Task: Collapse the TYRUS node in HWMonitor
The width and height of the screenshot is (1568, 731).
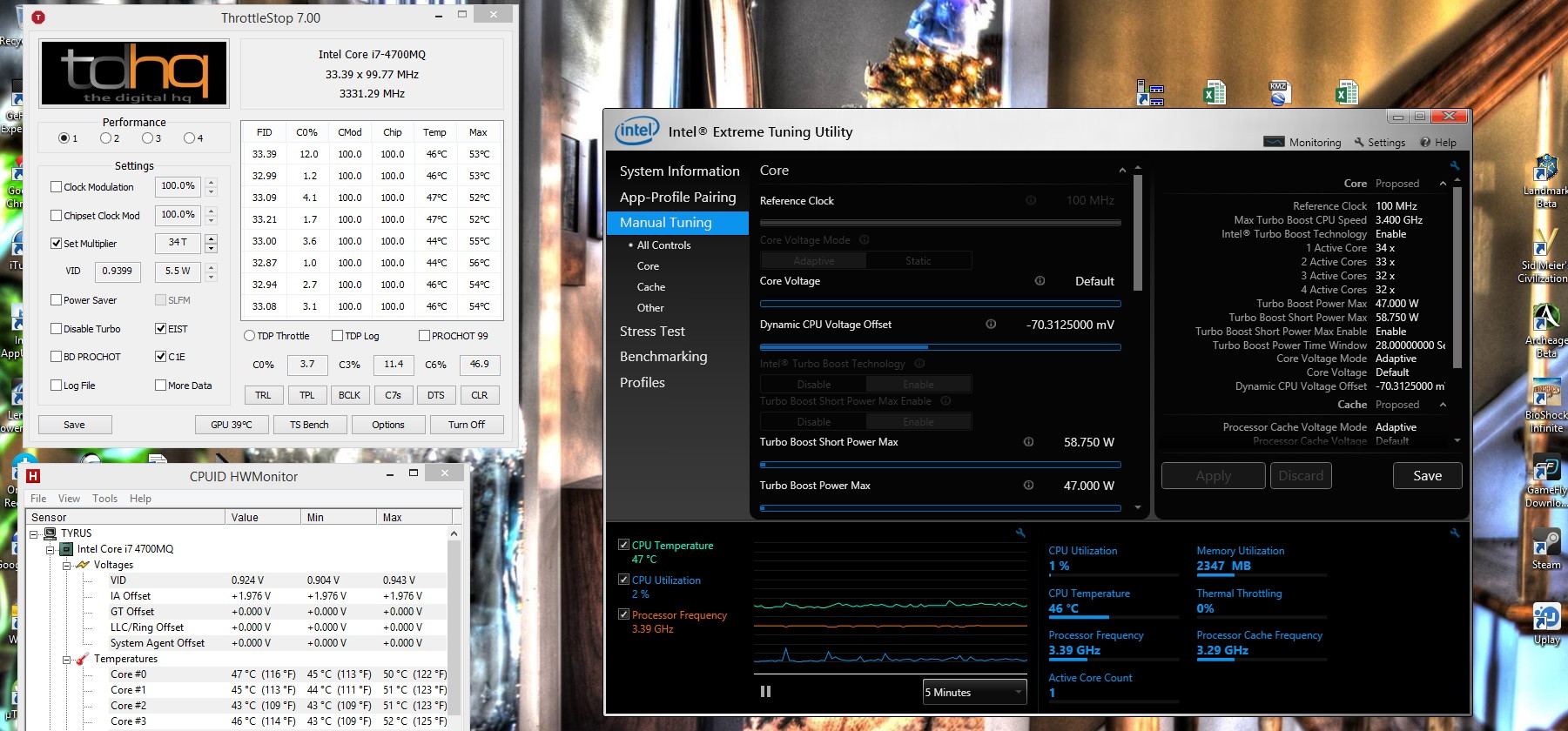Action: point(34,534)
